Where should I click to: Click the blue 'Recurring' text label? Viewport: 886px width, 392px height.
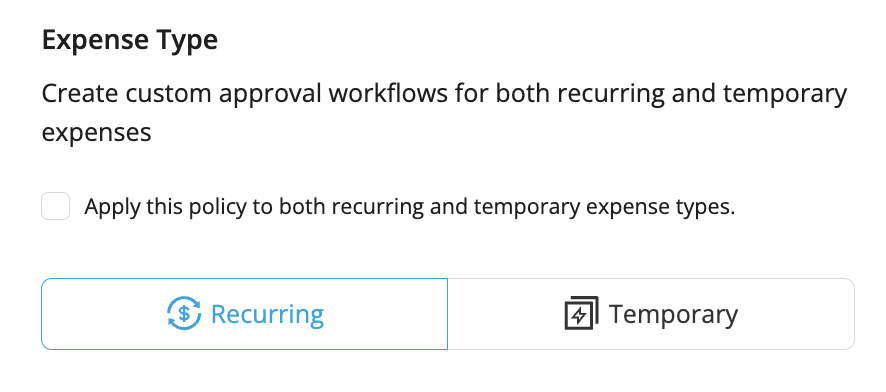[x=267, y=314]
